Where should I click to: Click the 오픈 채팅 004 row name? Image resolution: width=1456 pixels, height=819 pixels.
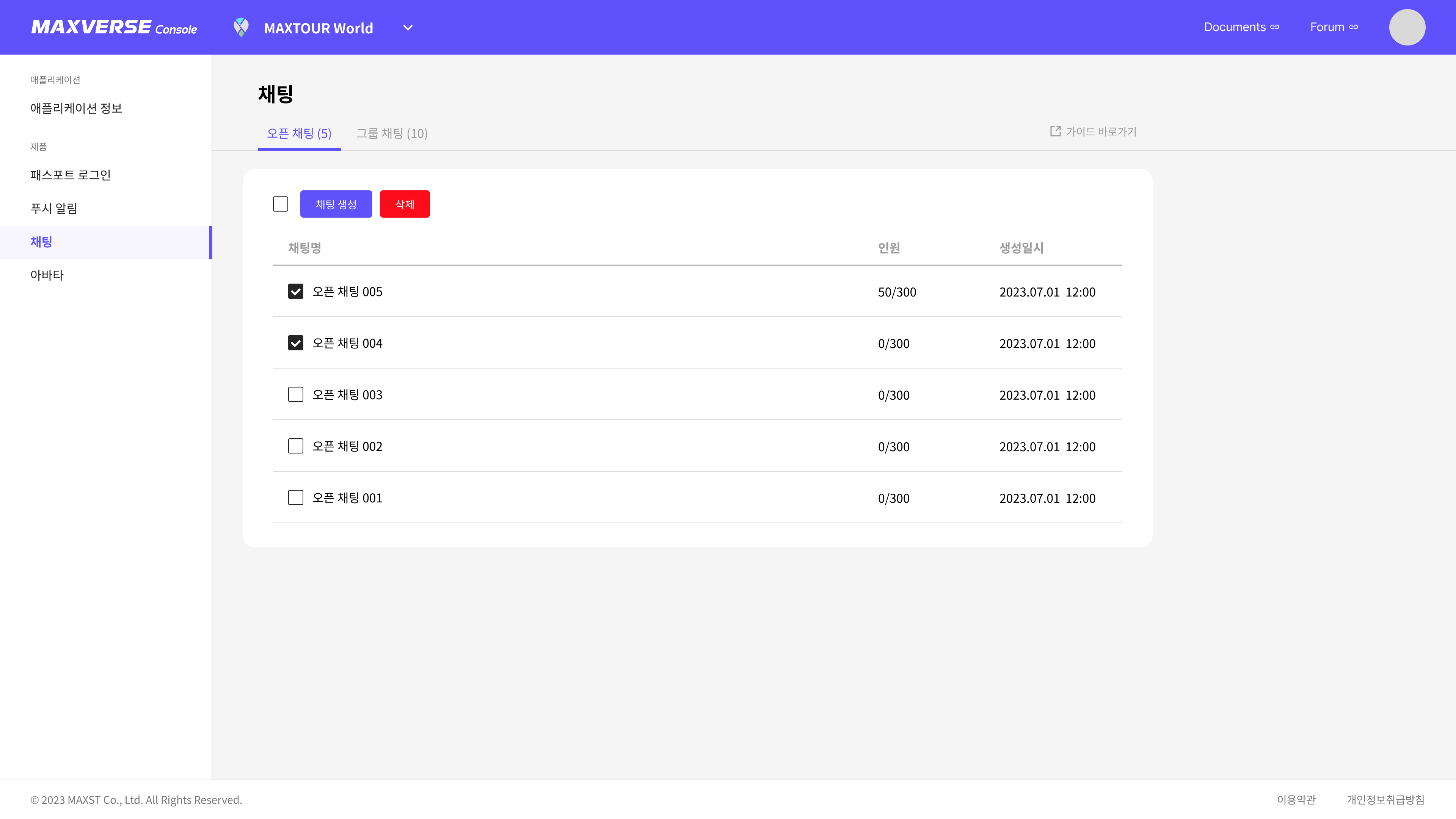point(347,343)
